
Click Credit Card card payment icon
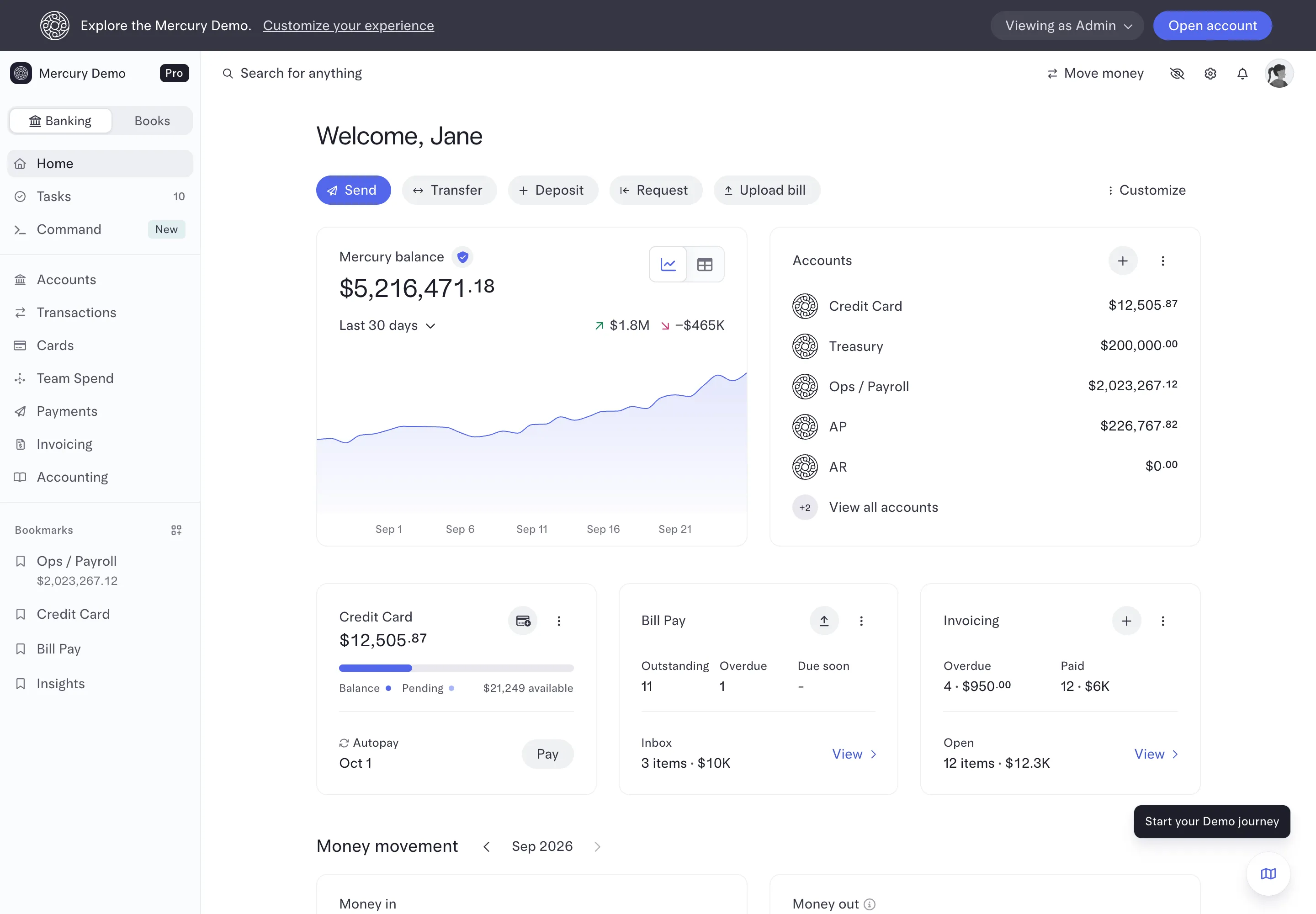(x=523, y=621)
